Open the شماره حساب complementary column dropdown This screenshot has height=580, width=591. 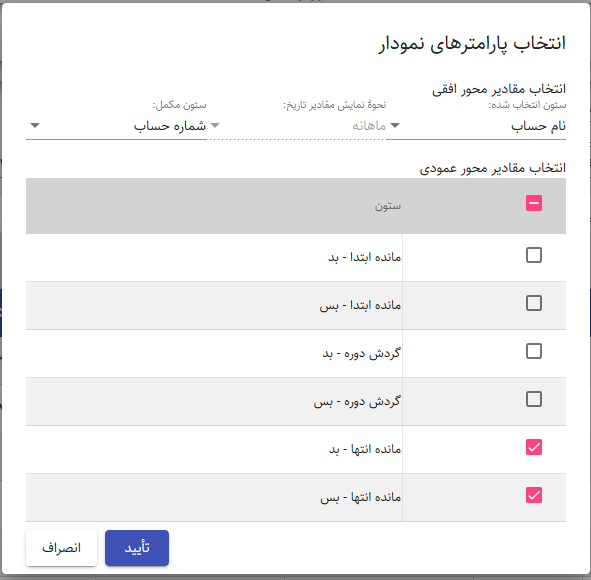[116, 126]
